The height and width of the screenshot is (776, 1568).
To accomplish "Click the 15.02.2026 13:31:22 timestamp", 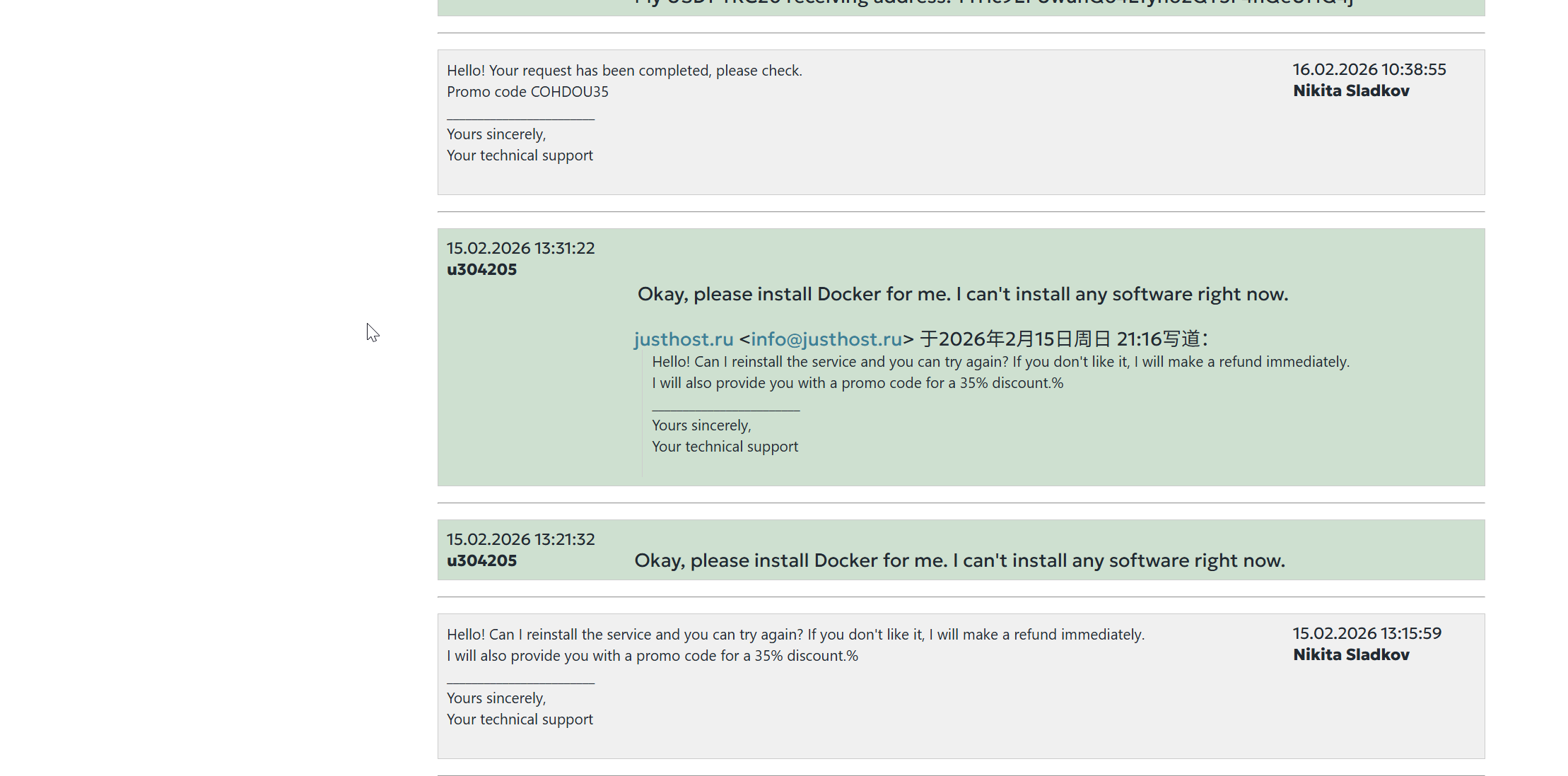I will (x=520, y=248).
